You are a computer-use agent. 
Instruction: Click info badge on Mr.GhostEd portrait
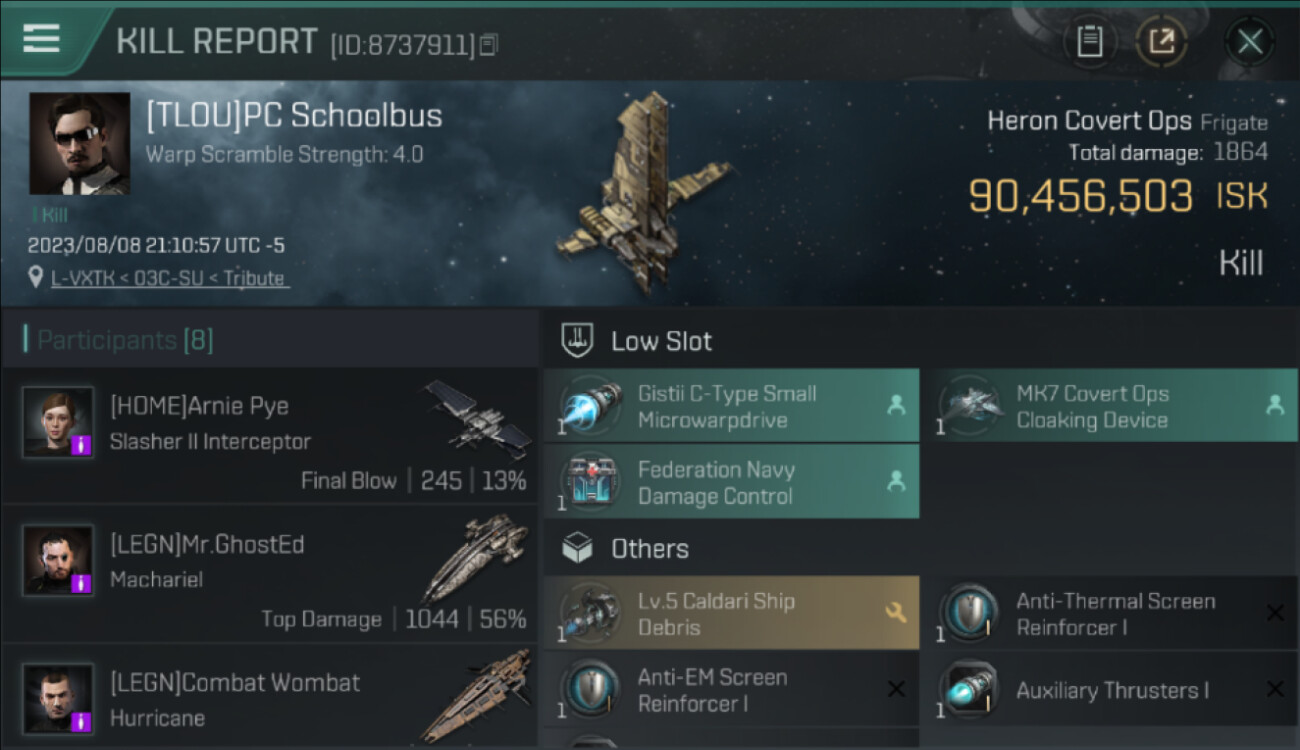pos(81,583)
